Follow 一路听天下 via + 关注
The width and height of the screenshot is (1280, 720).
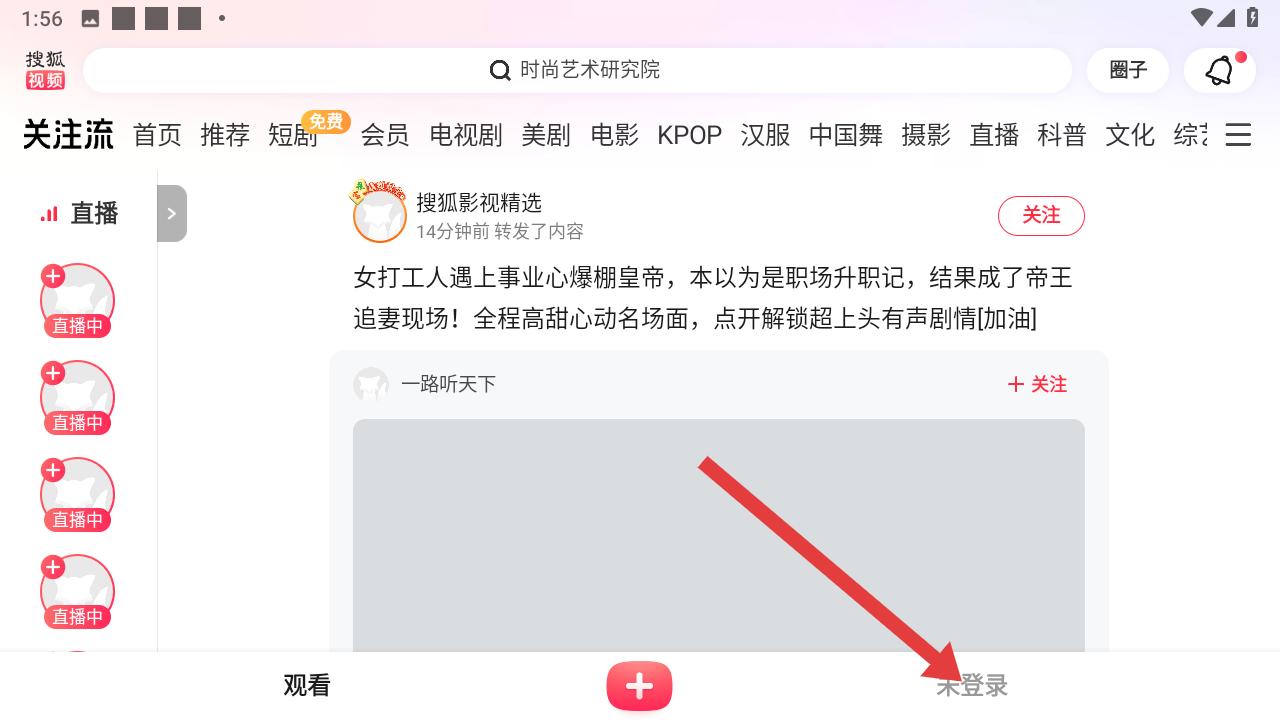click(1037, 384)
